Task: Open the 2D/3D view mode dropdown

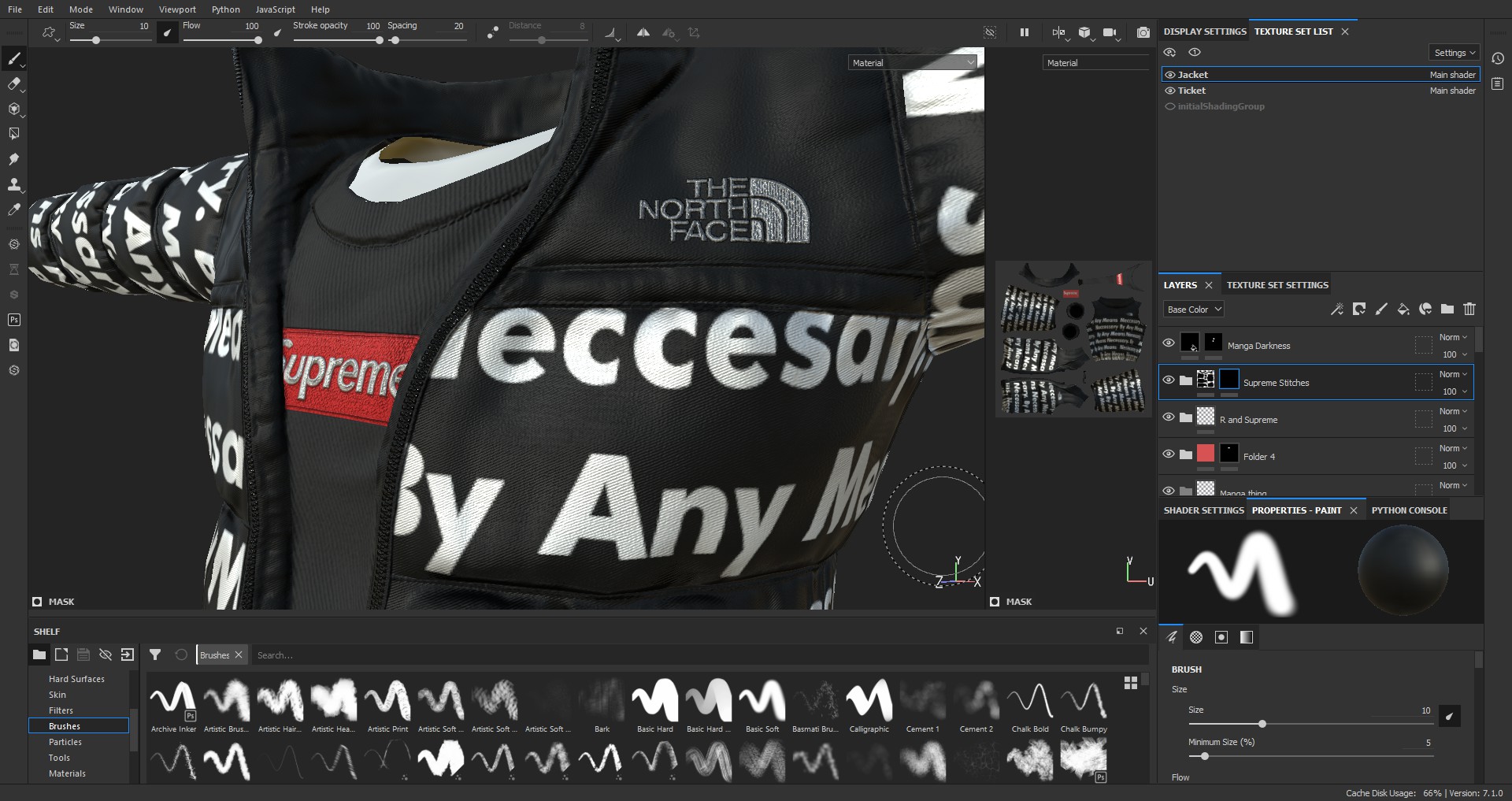Action: [x=1059, y=32]
